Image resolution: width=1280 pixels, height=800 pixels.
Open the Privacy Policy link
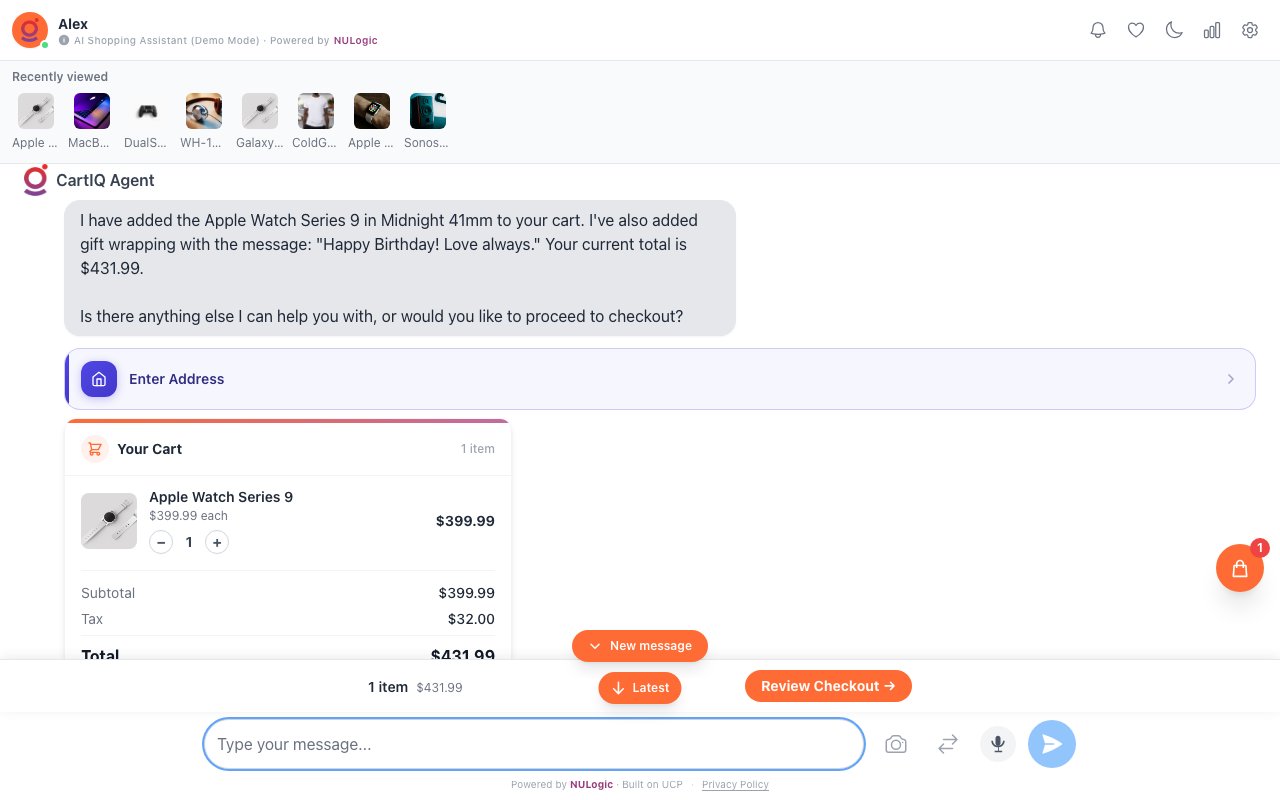point(735,785)
